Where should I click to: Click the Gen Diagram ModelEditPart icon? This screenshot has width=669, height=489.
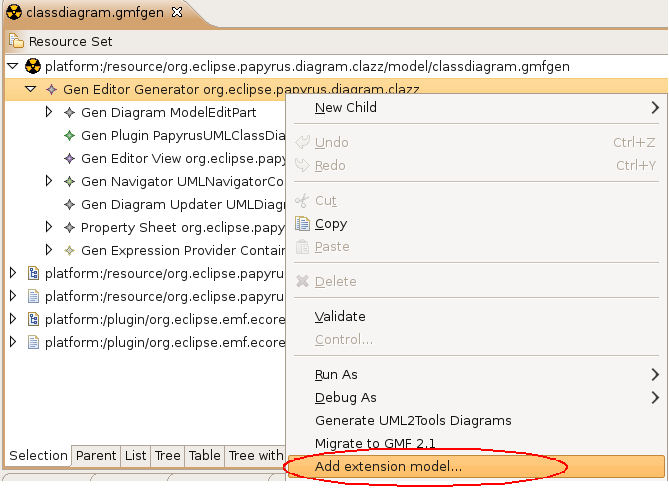[69, 113]
